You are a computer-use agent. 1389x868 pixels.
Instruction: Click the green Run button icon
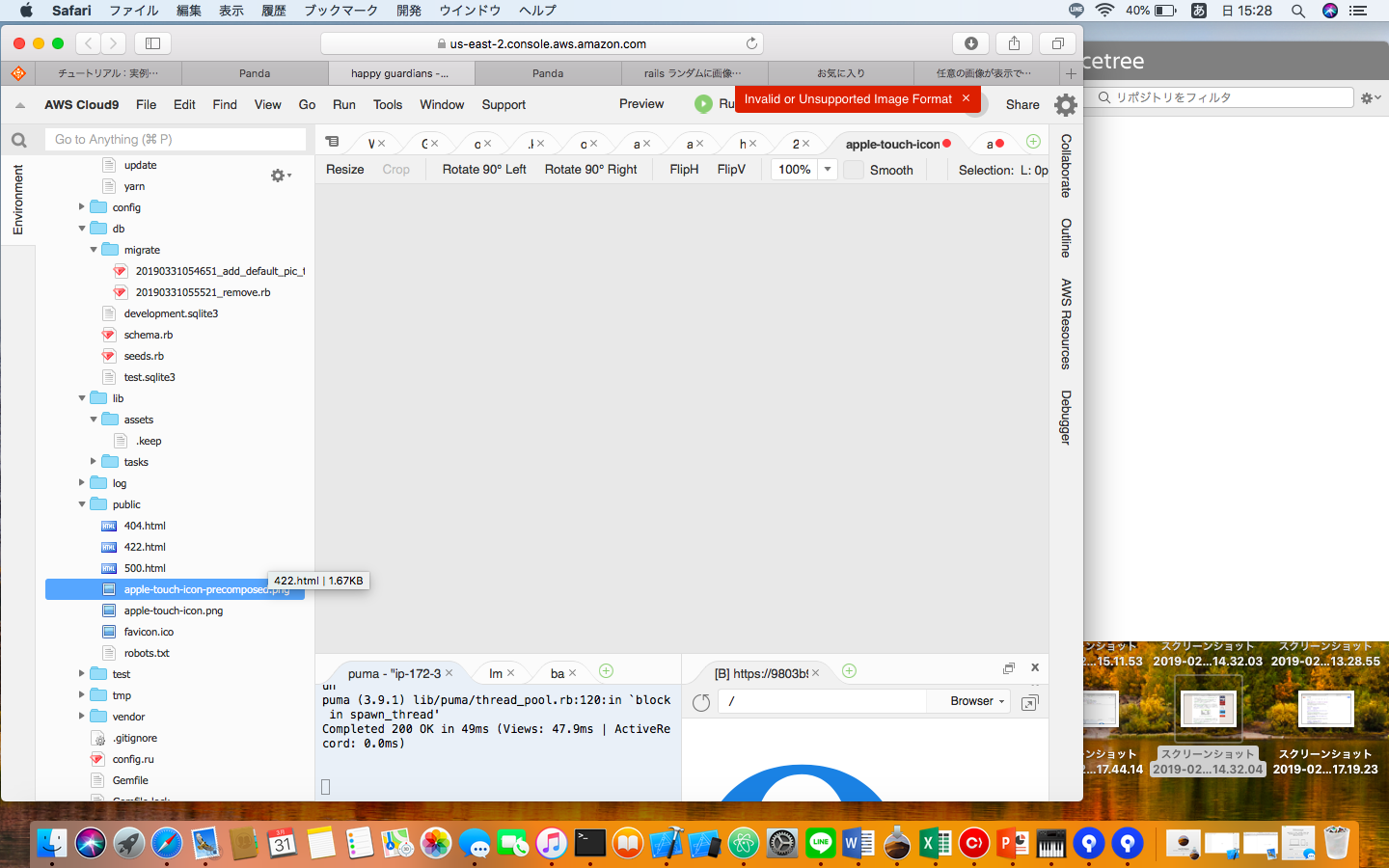703,104
